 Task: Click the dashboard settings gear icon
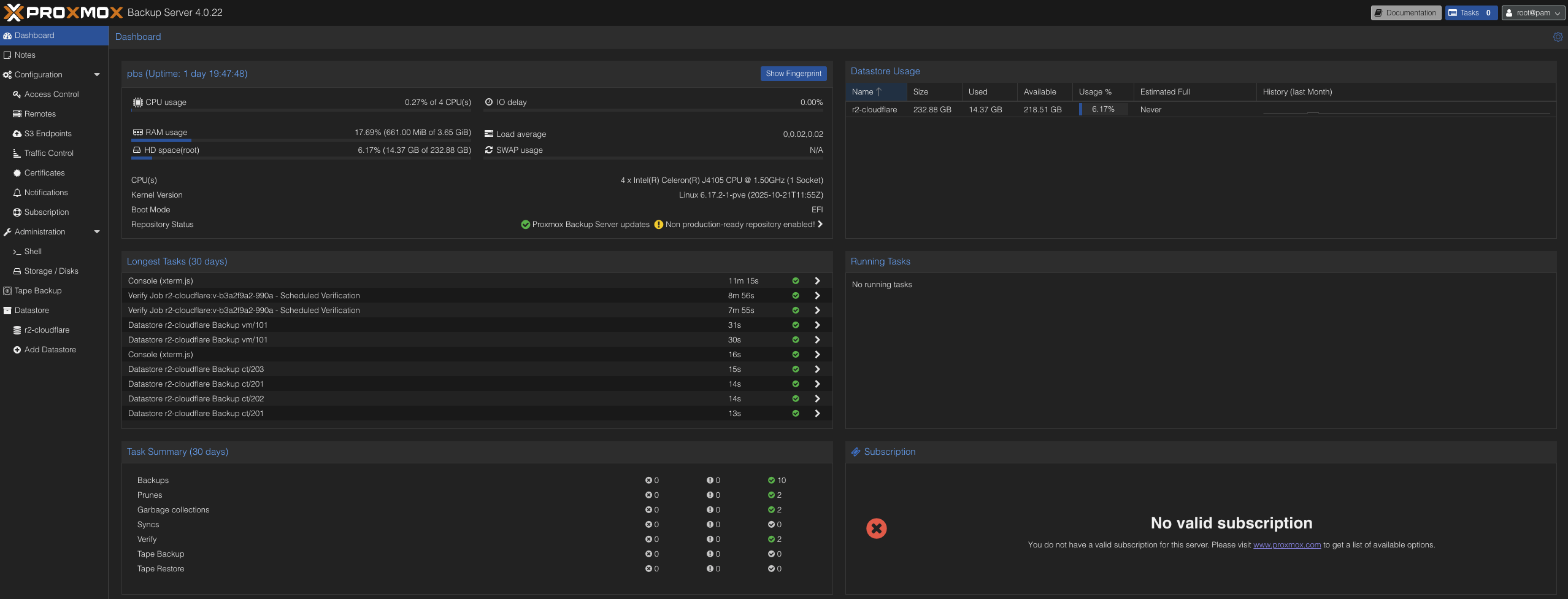point(1558,37)
